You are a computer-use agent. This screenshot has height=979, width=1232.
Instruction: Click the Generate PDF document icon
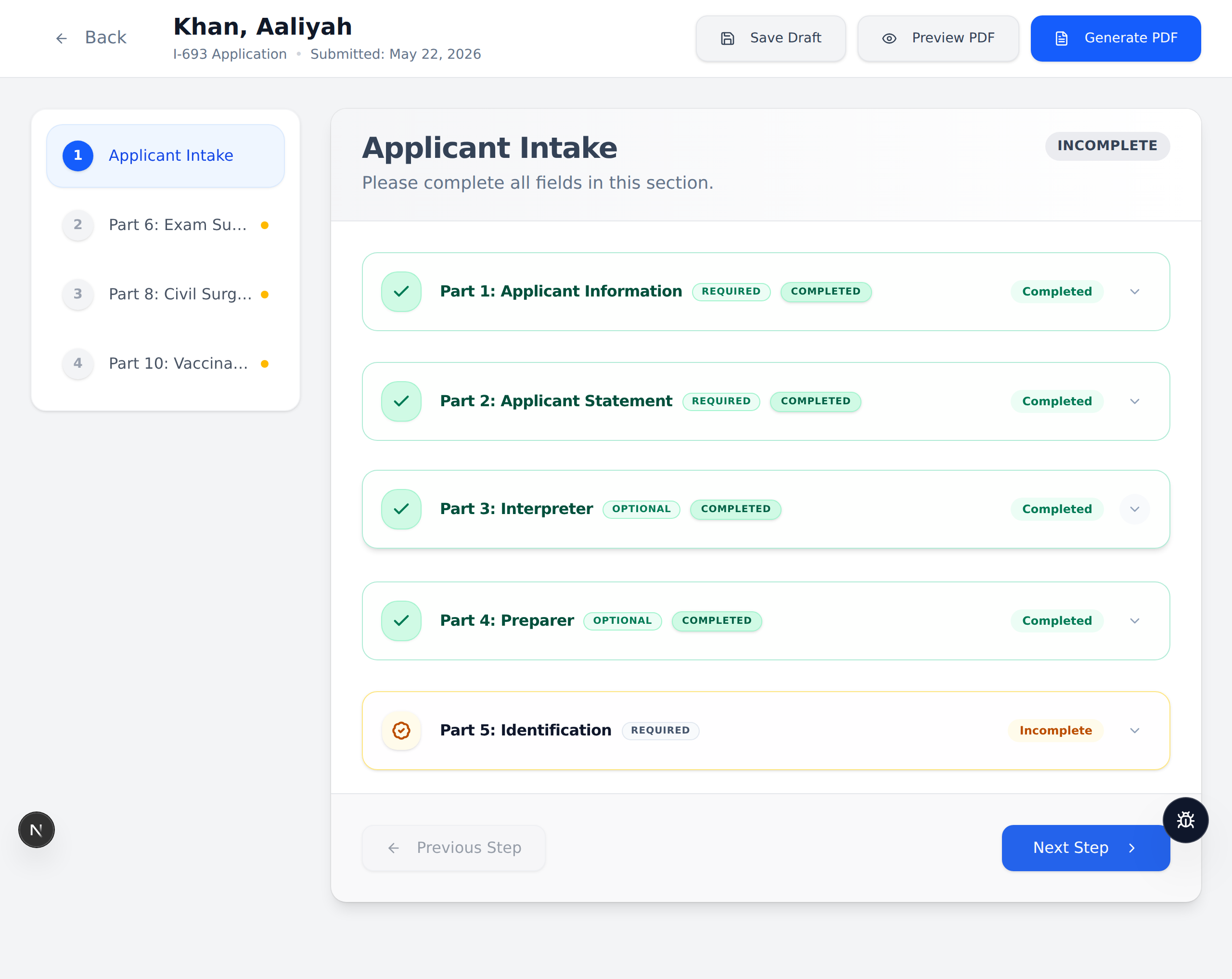[x=1062, y=39]
